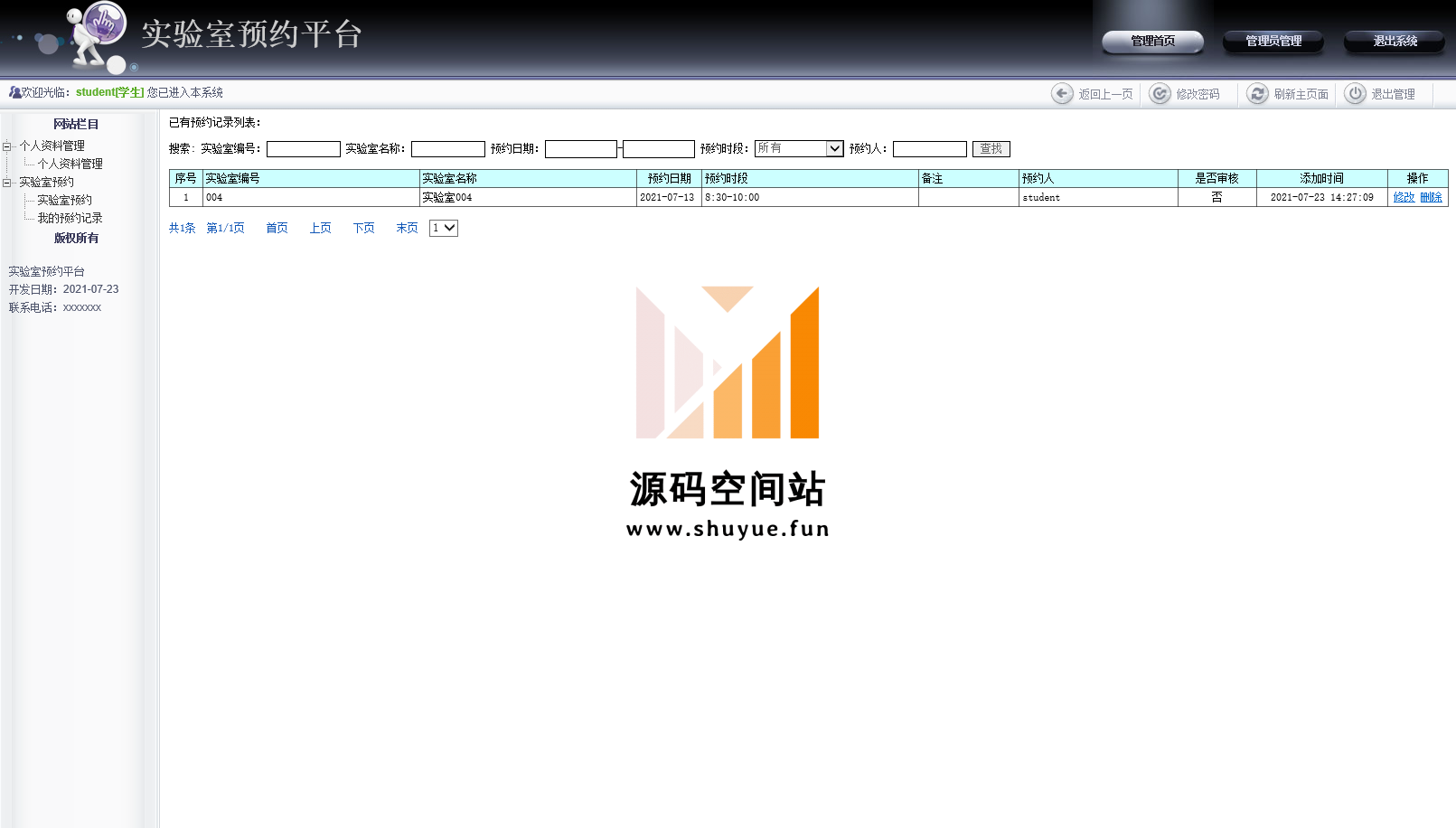Click the 实验室名称 column header

click(528, 178)
